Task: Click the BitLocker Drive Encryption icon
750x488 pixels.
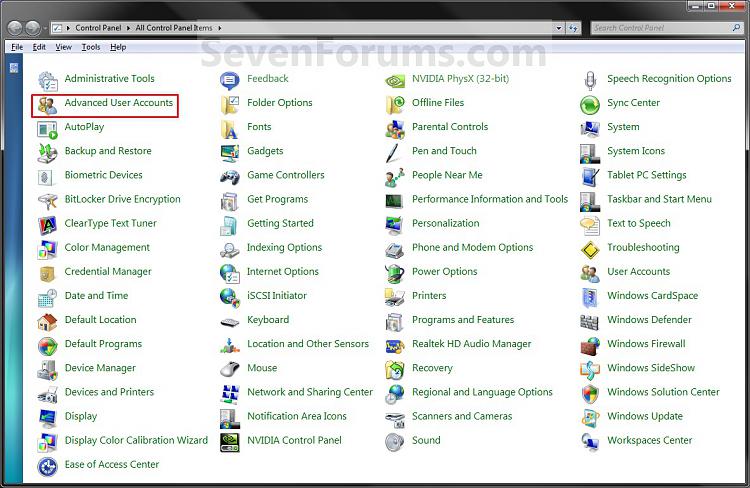Action: [x=48, y=201]
